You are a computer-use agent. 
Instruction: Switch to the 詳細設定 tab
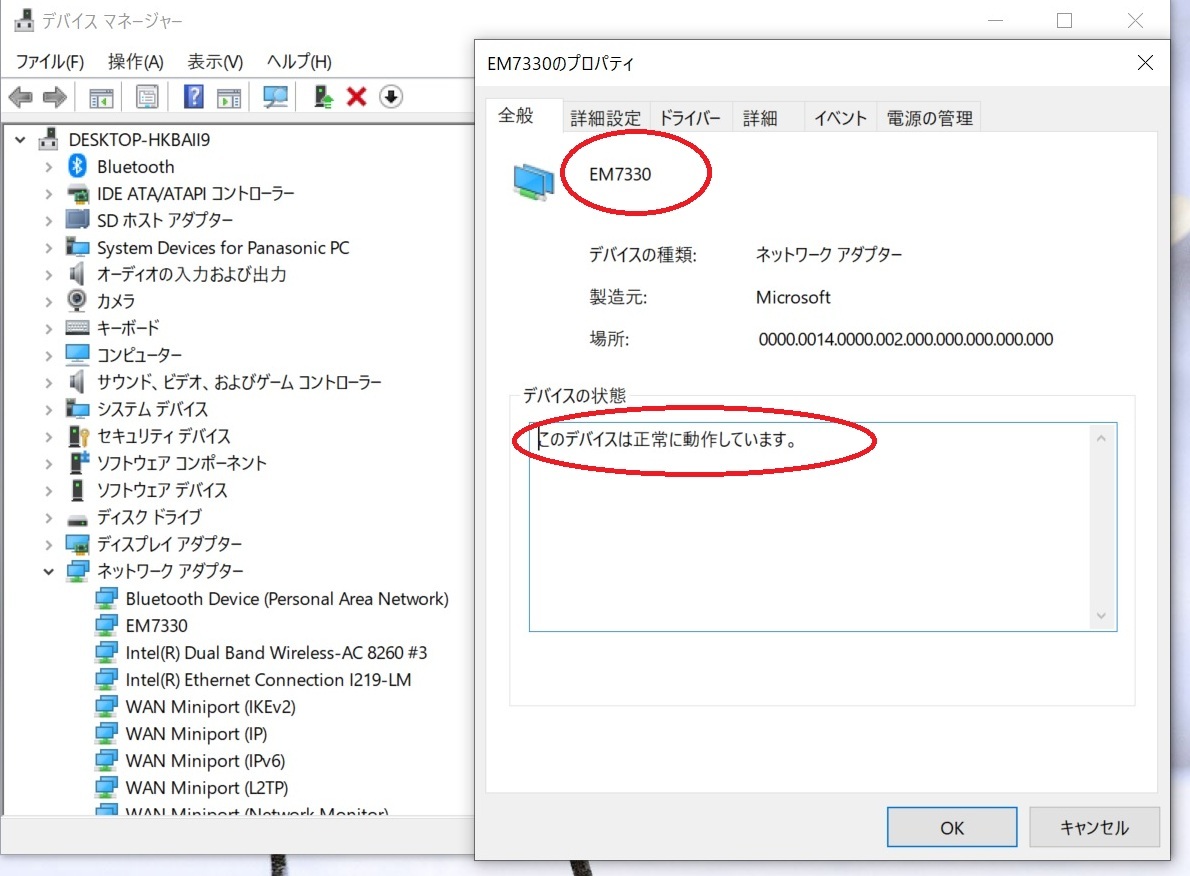pos(605,118)
